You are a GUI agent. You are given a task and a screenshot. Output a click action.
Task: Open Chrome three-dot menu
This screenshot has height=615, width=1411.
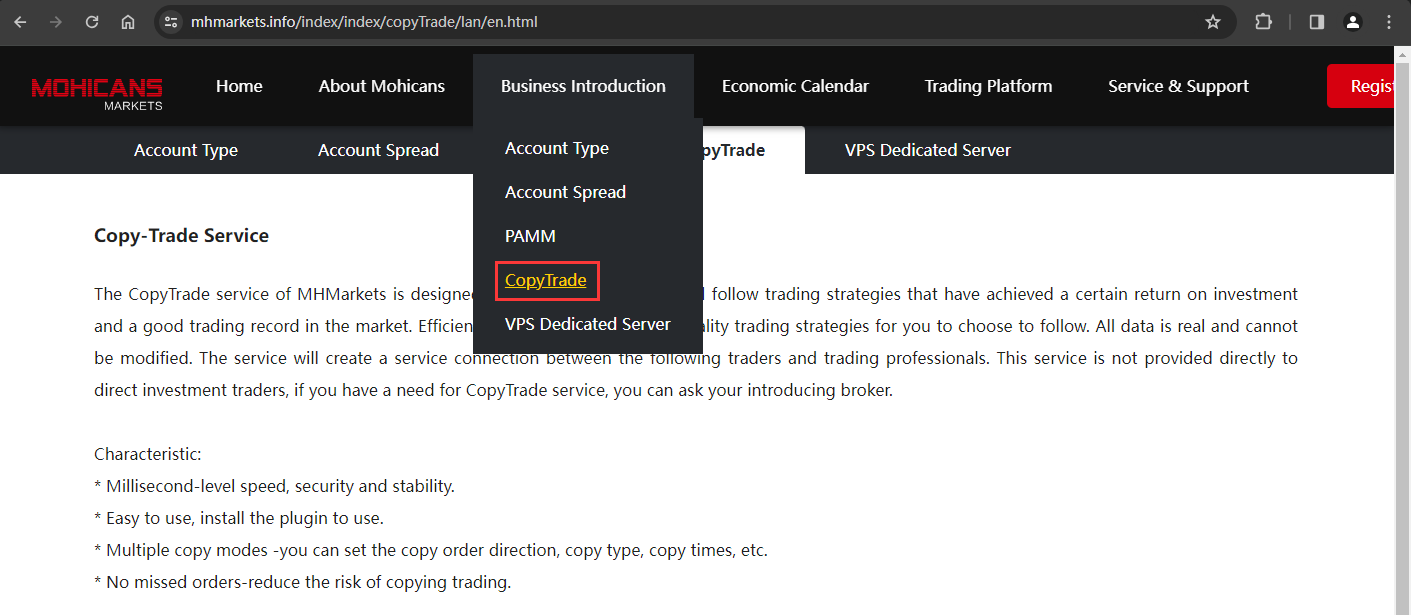pyautogui.click(x=1389, y=22)
